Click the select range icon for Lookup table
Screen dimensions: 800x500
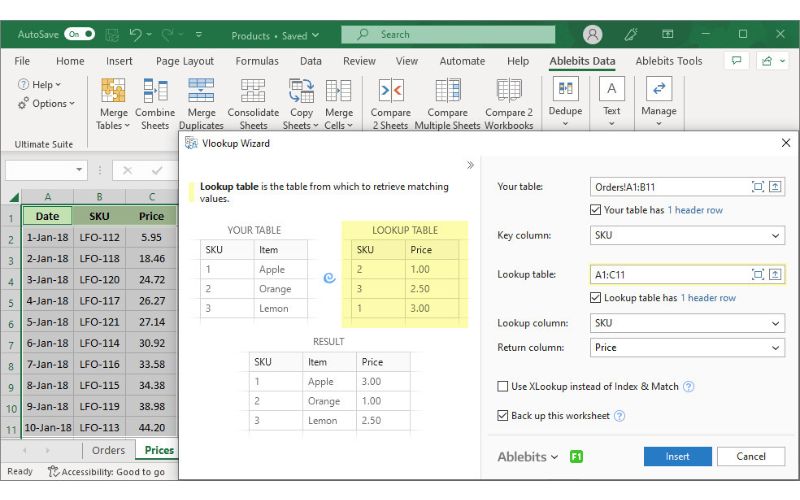pyautogui.click(x=758, y=274)
